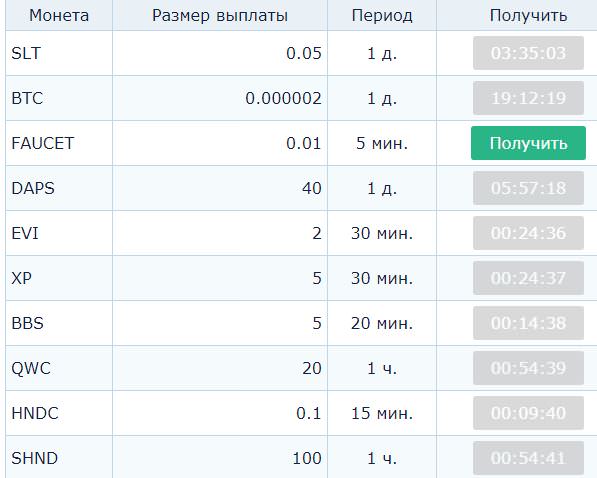
Task: Click the BBS timer button 00:14:38
Action: (x=528, y=323)
